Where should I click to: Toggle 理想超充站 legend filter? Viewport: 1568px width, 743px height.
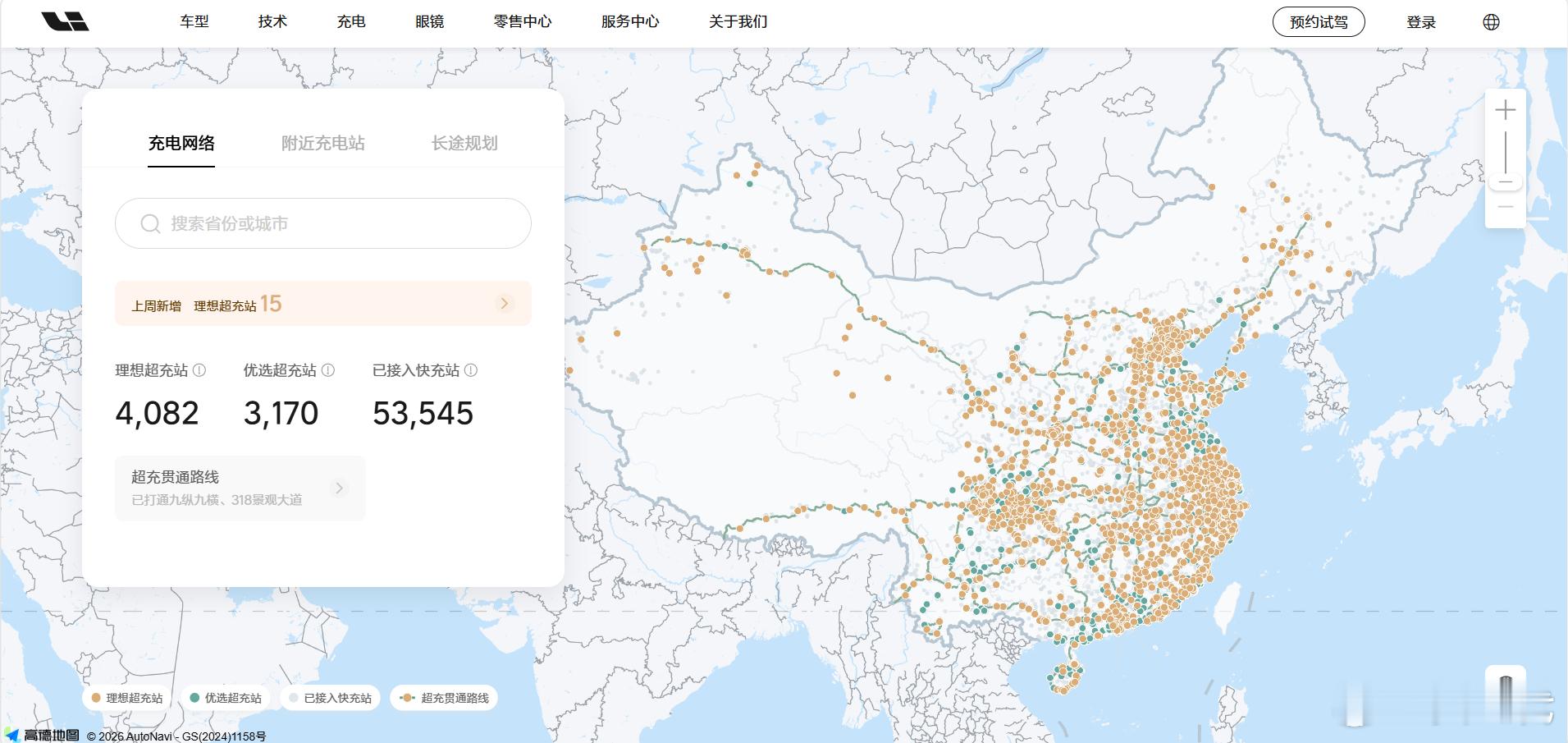(126, 698)
